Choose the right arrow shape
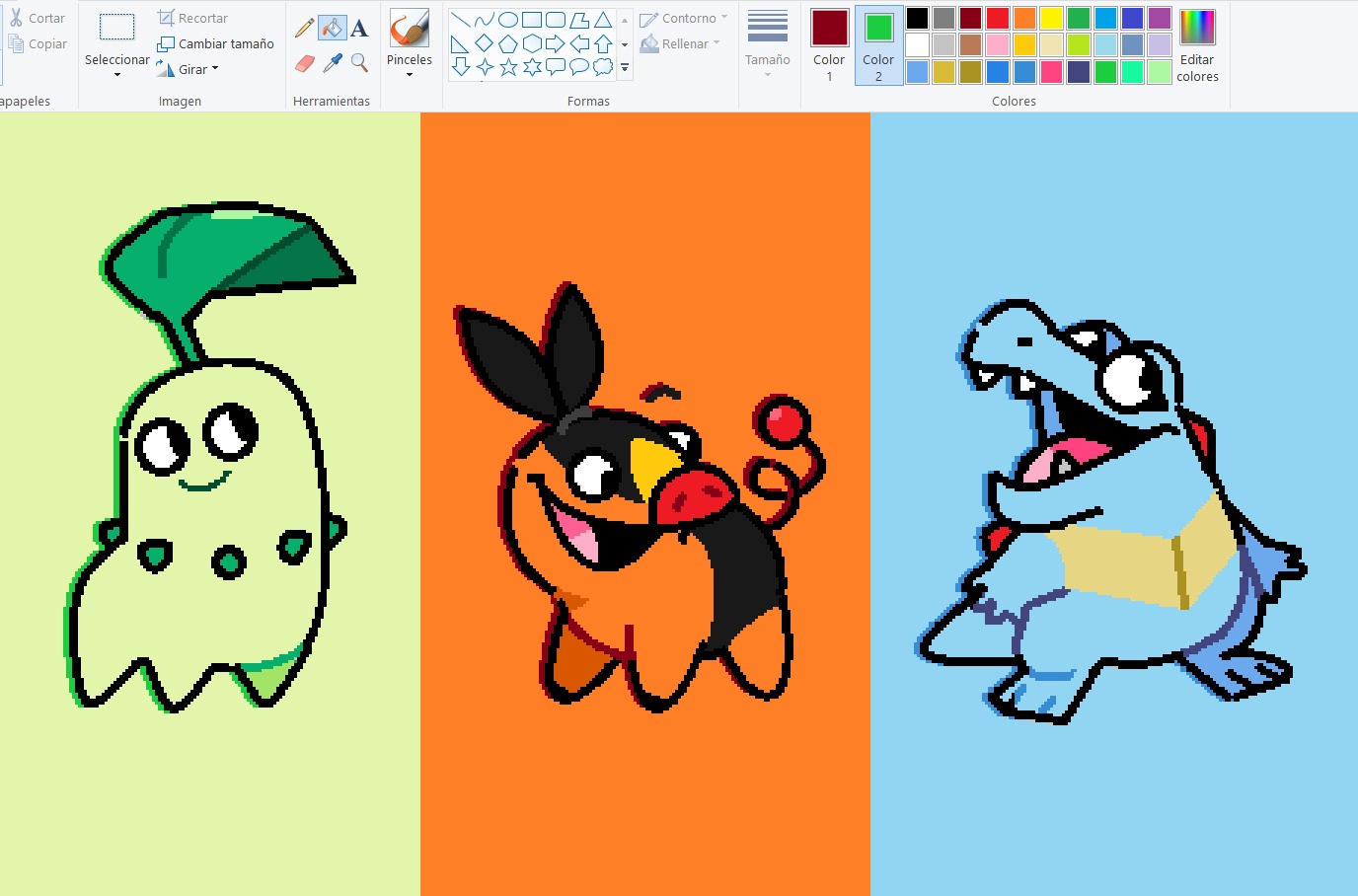Image resolution: width=1358 pixels, height=896 pixels. click(556, 43)
